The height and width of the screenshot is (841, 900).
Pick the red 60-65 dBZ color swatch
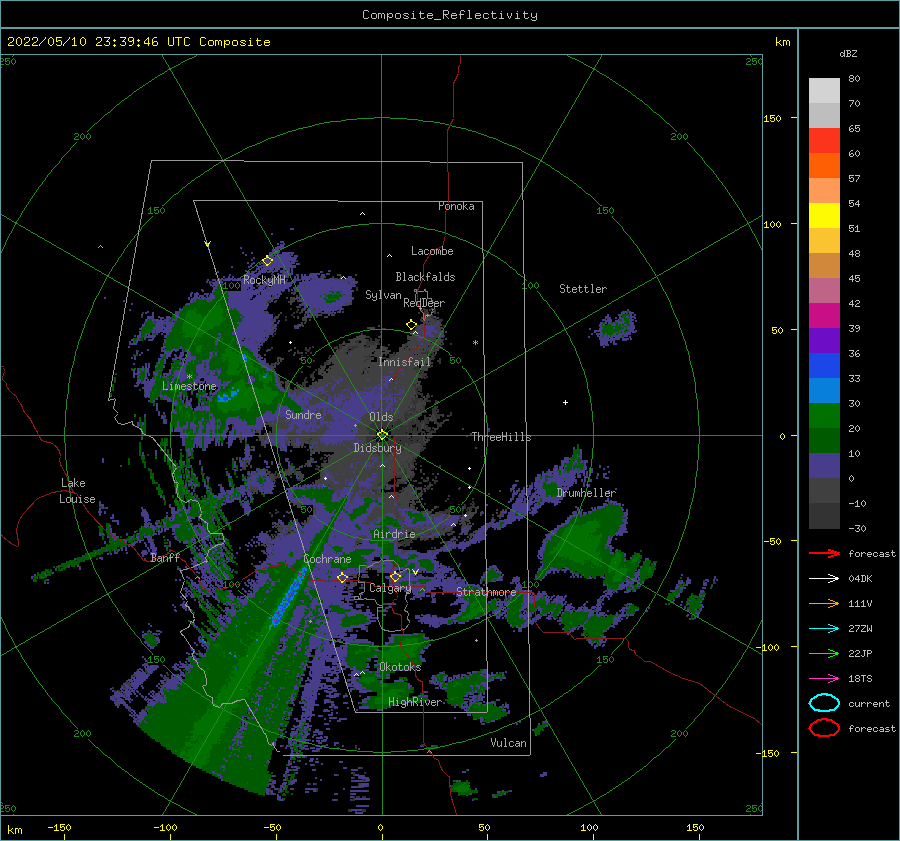pyautogui.click(x=824, y=141)
